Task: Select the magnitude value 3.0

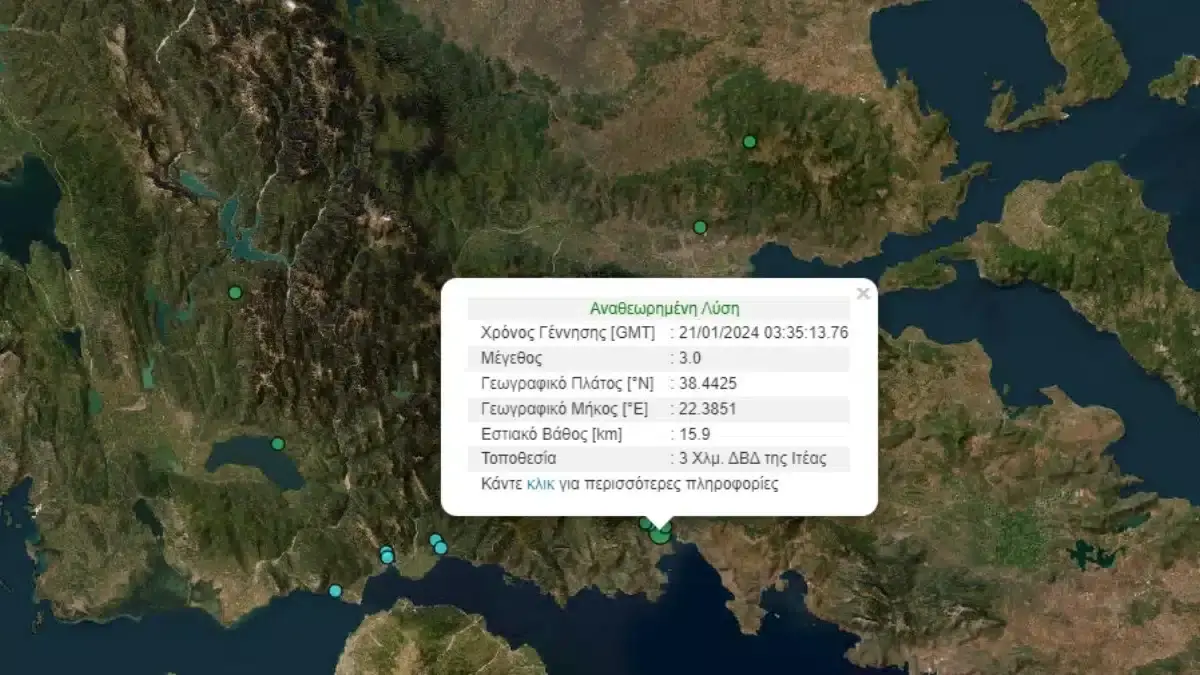Action: [x=690, y=358]
